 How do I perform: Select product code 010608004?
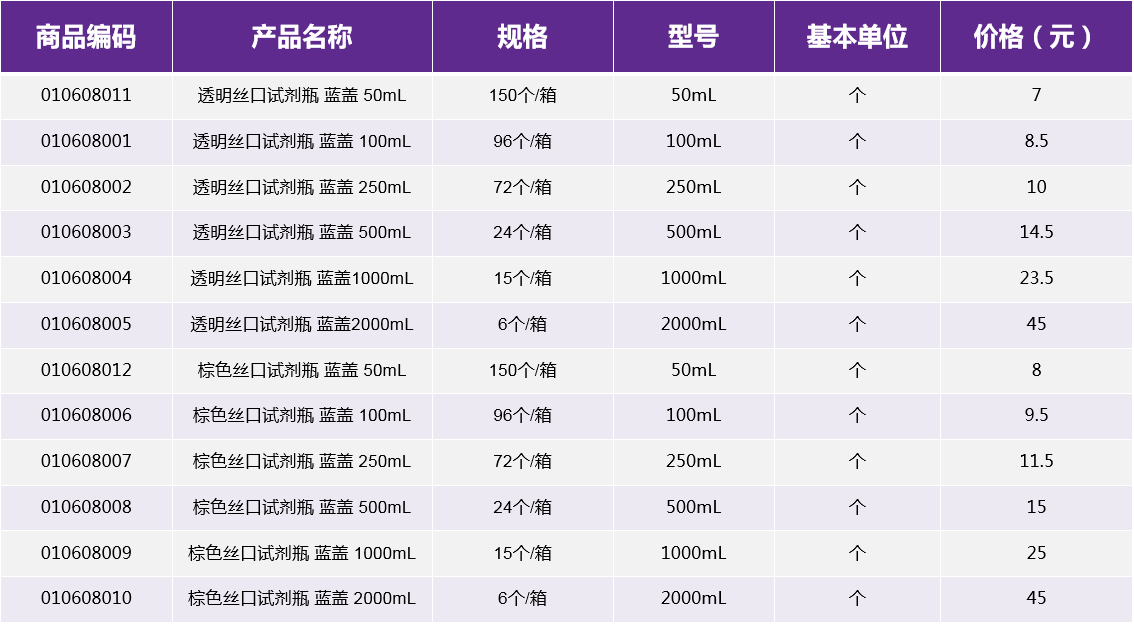point(86,278)
